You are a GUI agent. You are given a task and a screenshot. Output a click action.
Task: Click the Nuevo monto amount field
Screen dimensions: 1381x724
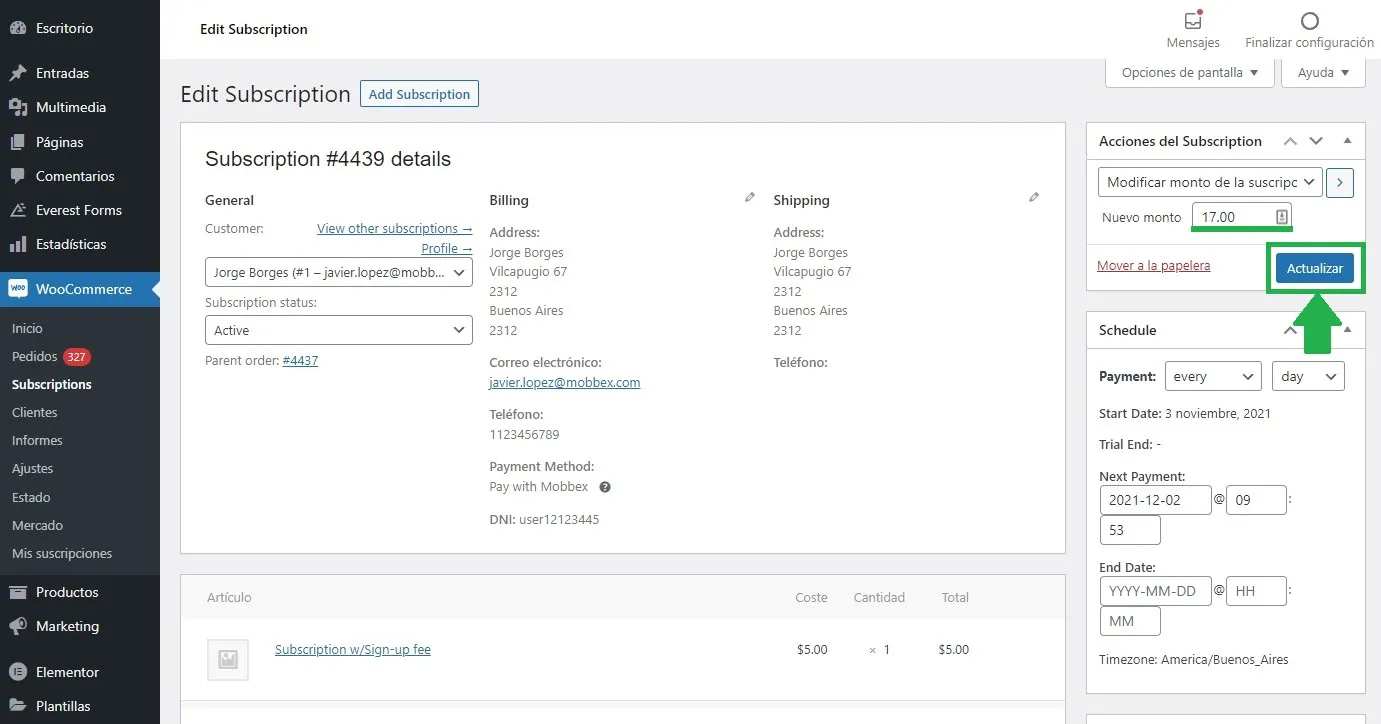click(x=1242, y=216)
